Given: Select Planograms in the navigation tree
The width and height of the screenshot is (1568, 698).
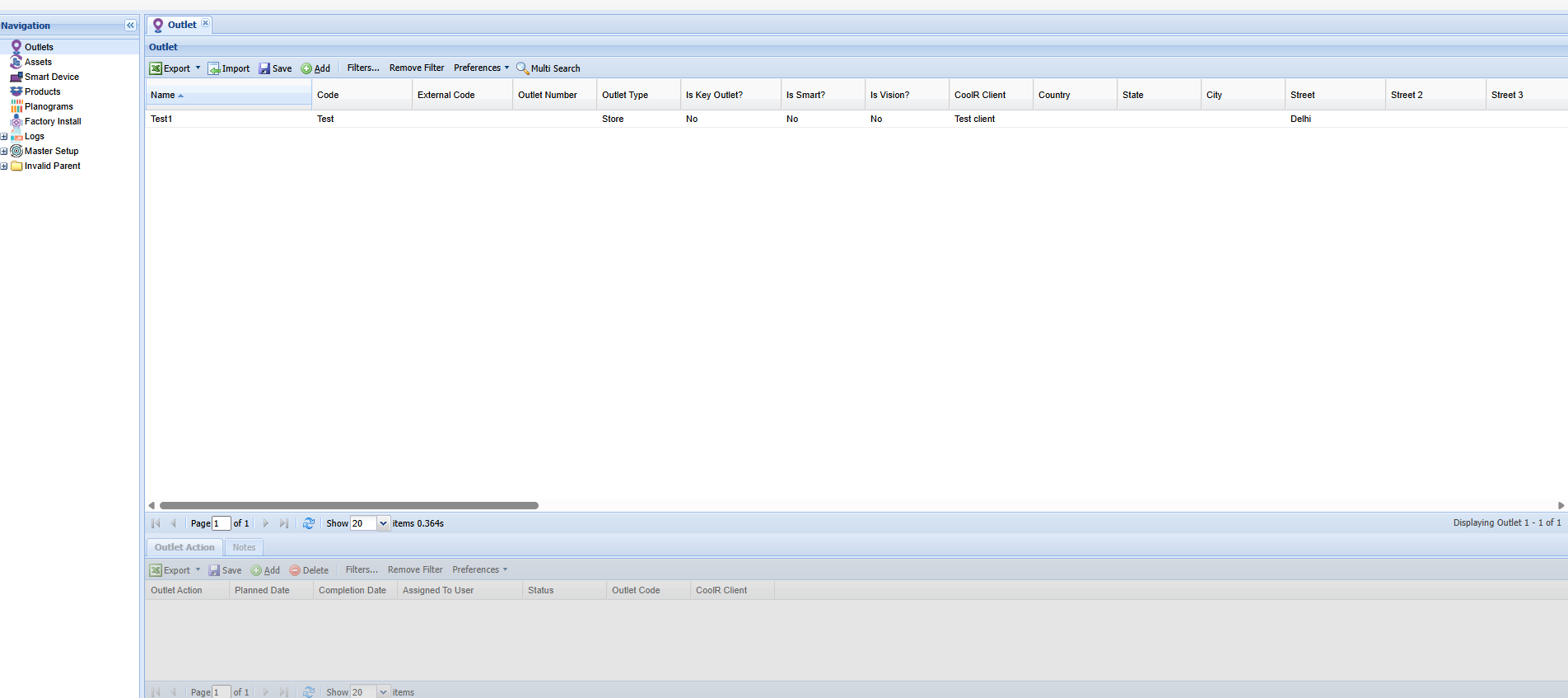Looking at the screenshot, I should (49, 106).
